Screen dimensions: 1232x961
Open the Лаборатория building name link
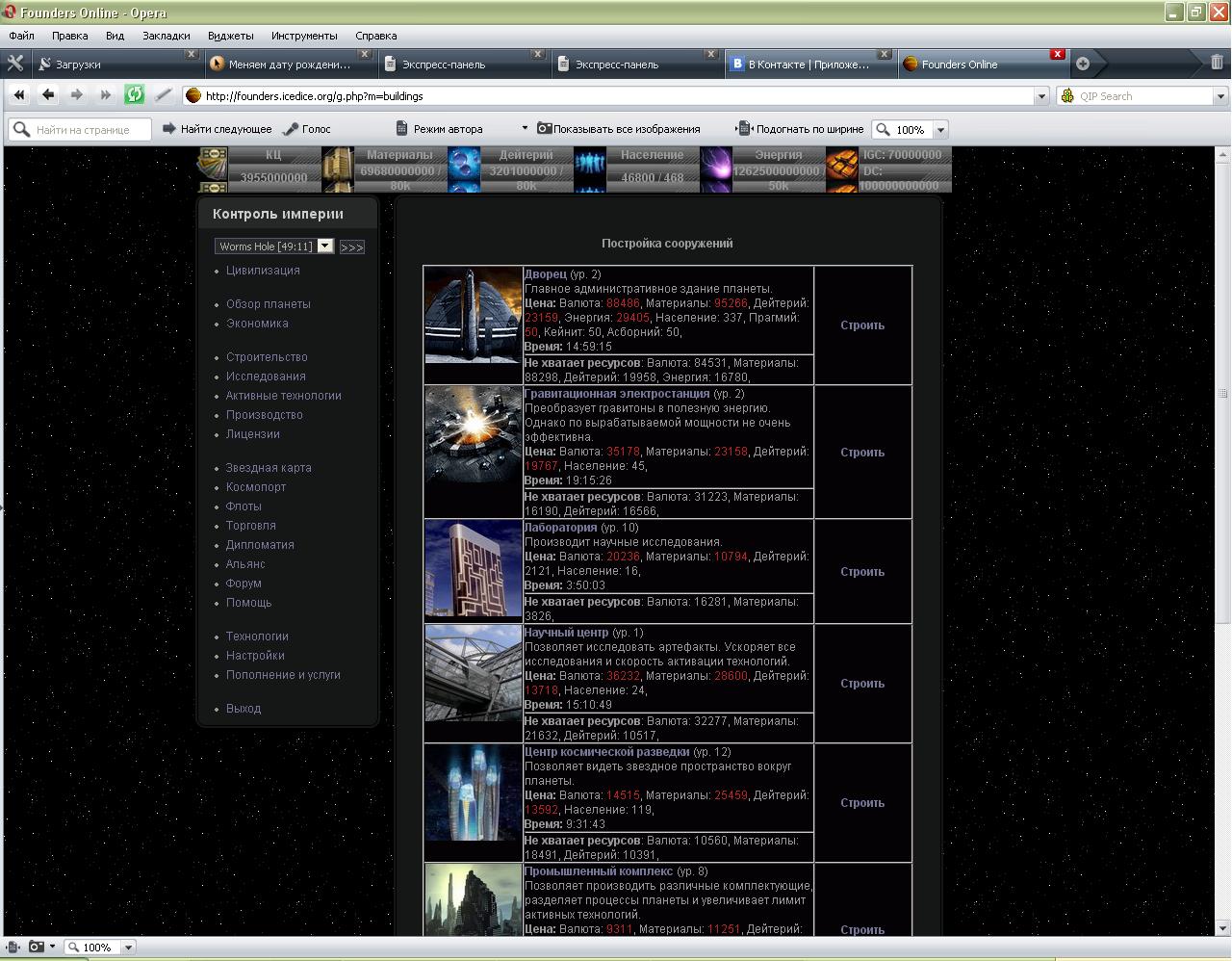(560, 528)
